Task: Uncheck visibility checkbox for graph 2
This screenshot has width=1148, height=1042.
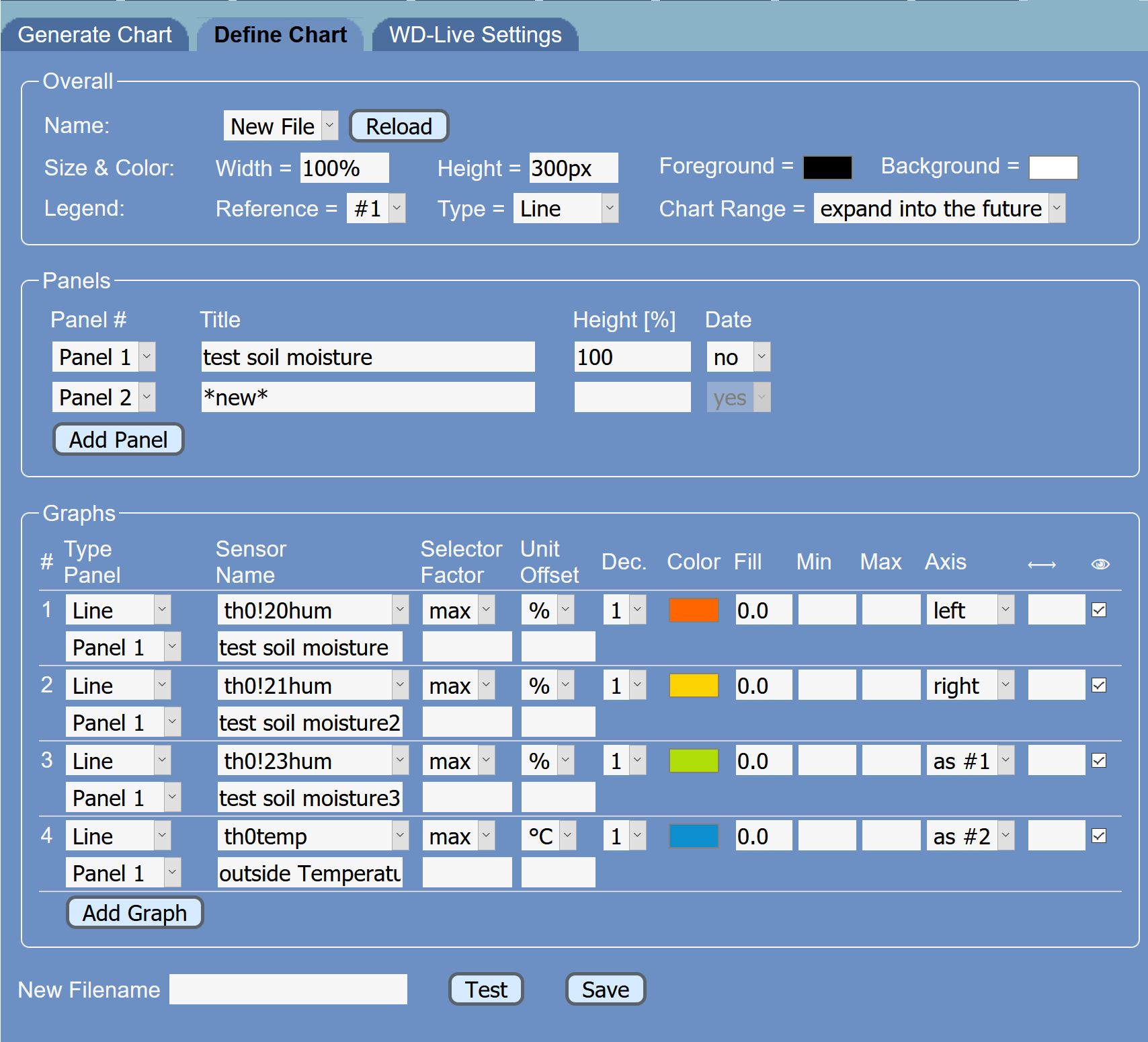Action: pyautogui.click(x=1099, y=686)
